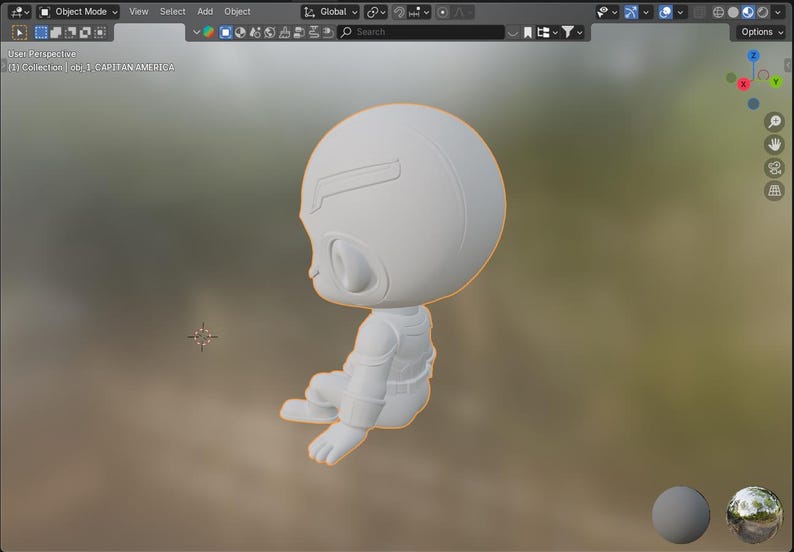Switch to Material Preview shading
794x552 pixels.
point(747,12)
